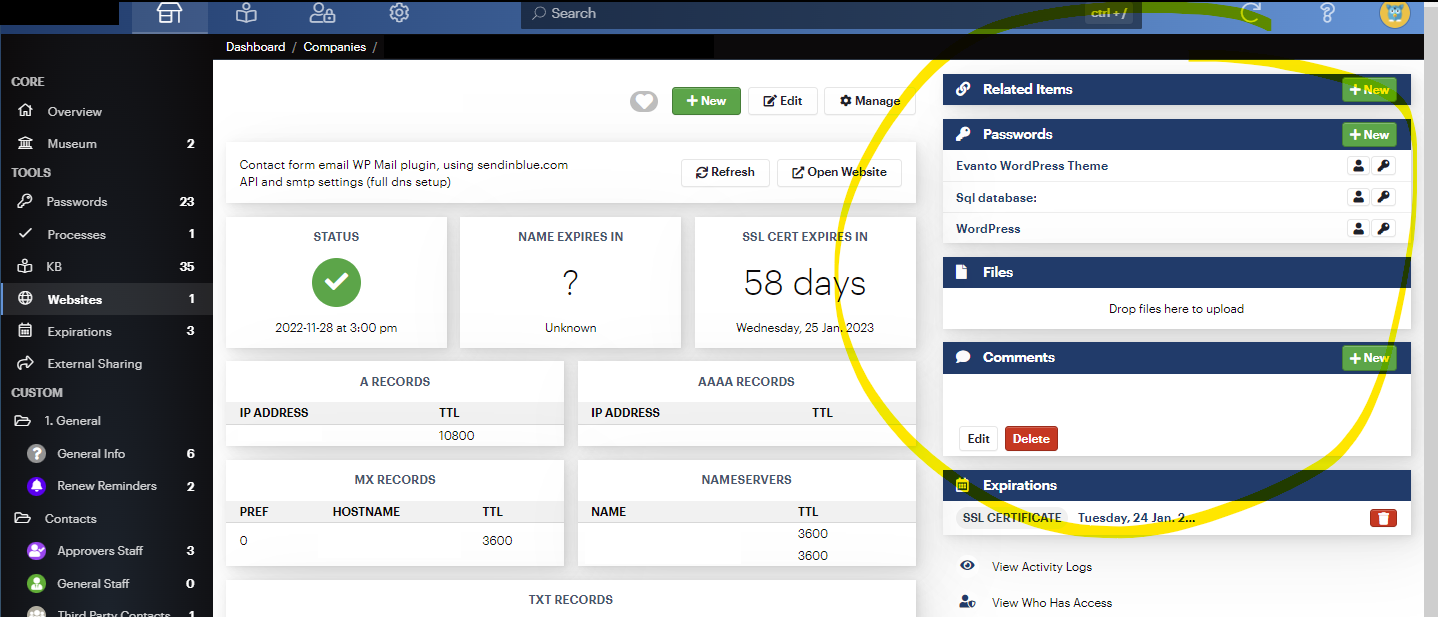The image size is (1438, 617).
Task: Open the help question mark icon
Action: pos(1328,13)
